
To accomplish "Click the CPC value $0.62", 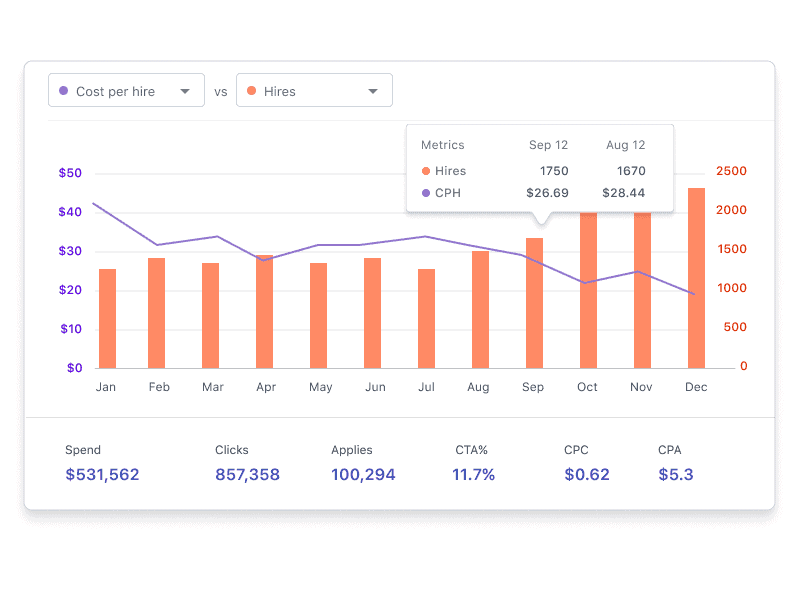I will point(586,475).
